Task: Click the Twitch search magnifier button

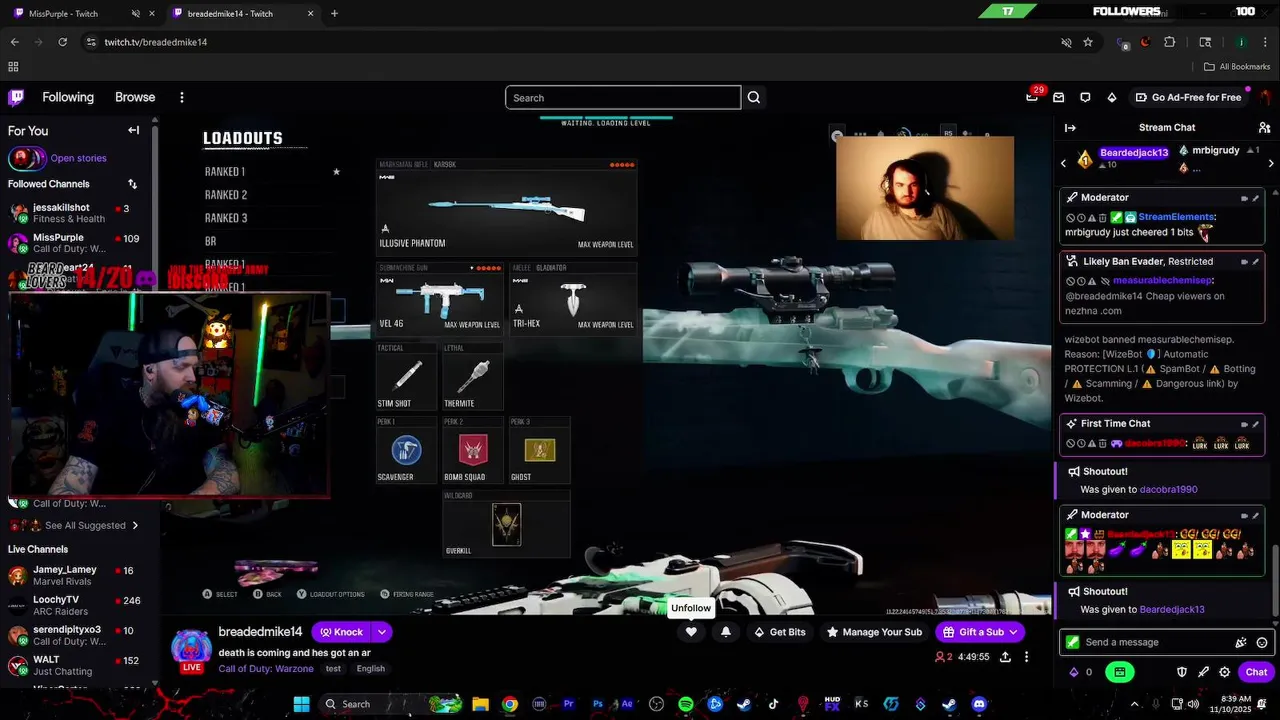Action: pyautogui.click(x=754, y=97)
